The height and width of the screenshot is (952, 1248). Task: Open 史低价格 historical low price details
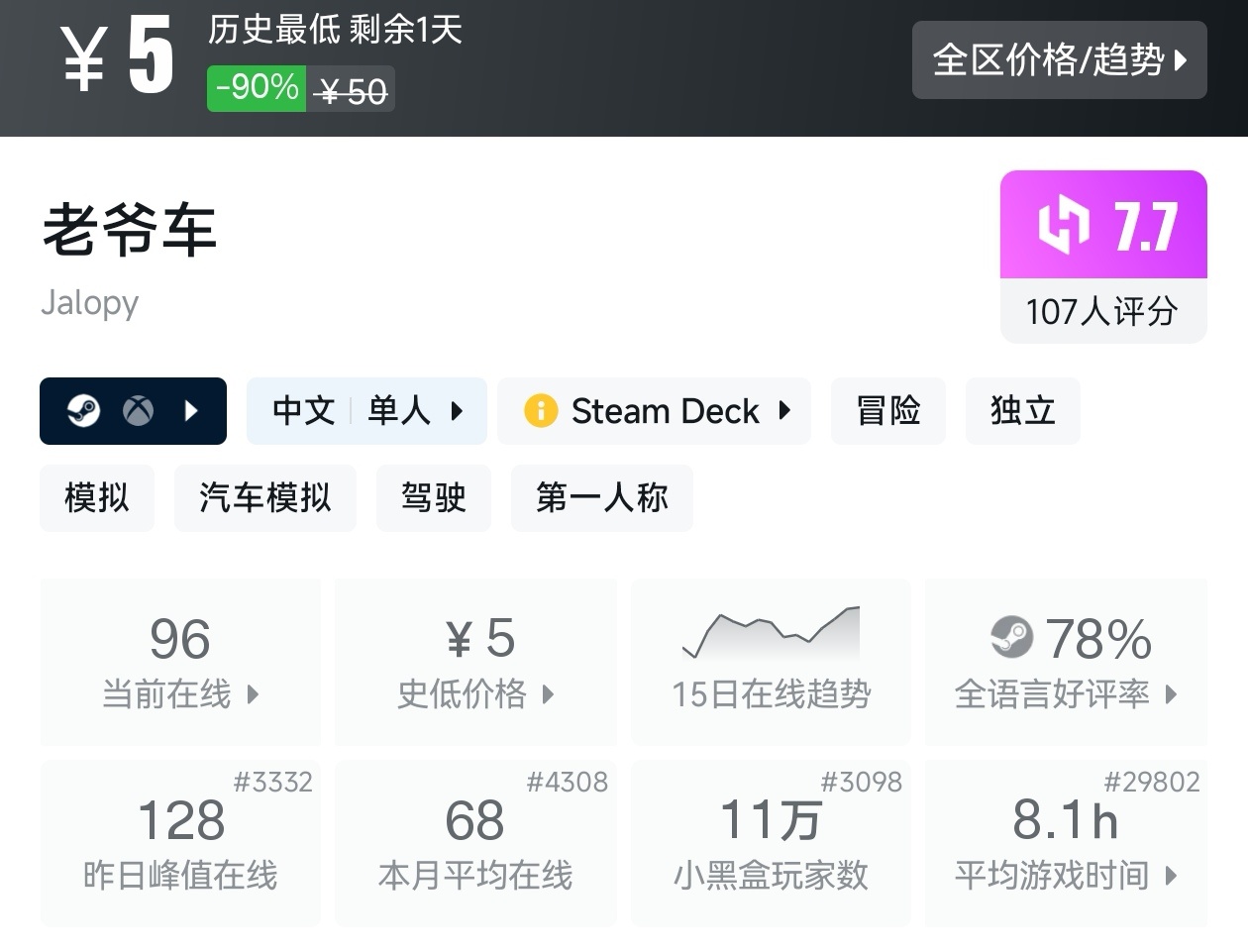(x=475, y=662)
